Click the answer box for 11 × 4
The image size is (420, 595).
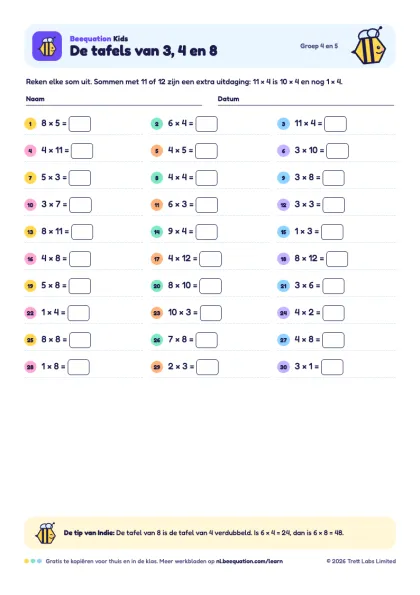click(335, 124)
